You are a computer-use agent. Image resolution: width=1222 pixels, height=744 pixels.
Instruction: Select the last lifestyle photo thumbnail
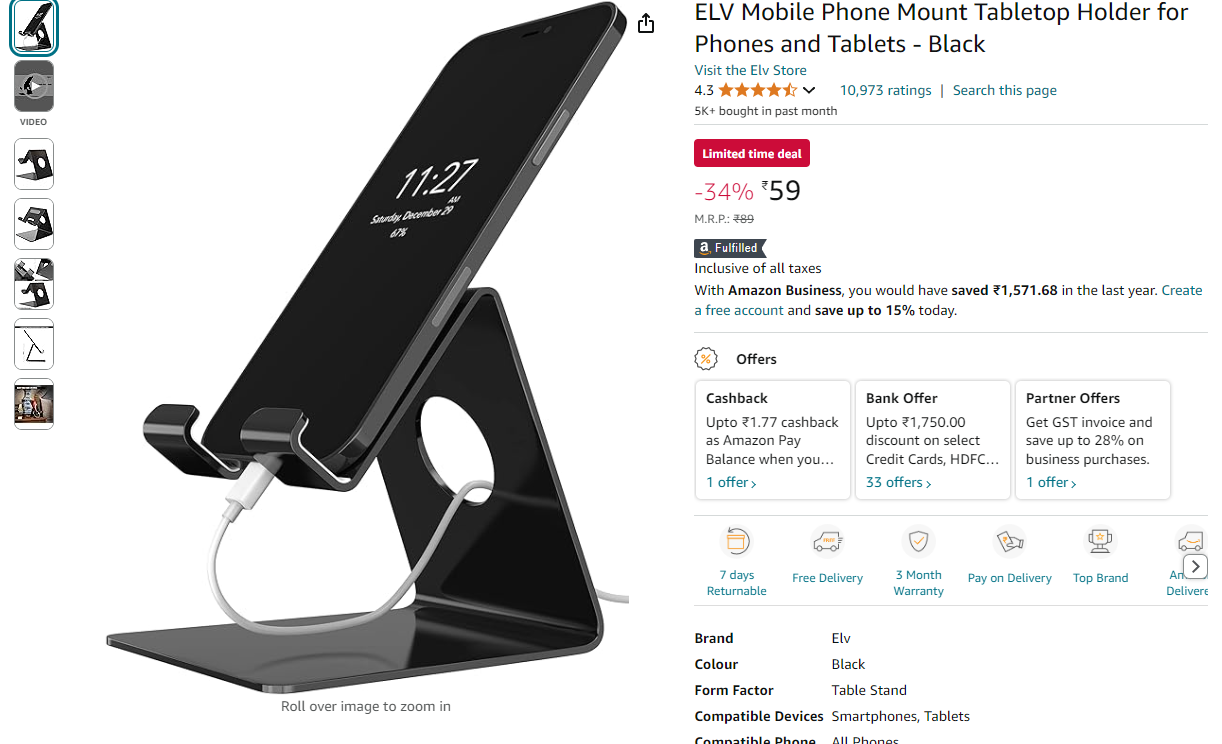point(34,404)
